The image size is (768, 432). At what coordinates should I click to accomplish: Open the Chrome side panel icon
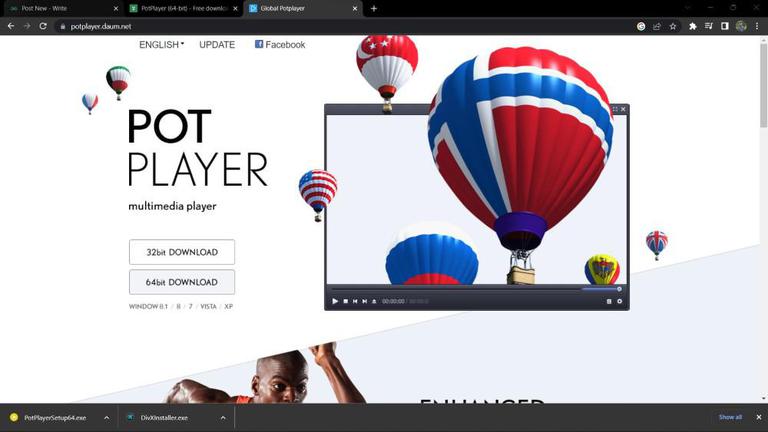click(x=725, y=26)
